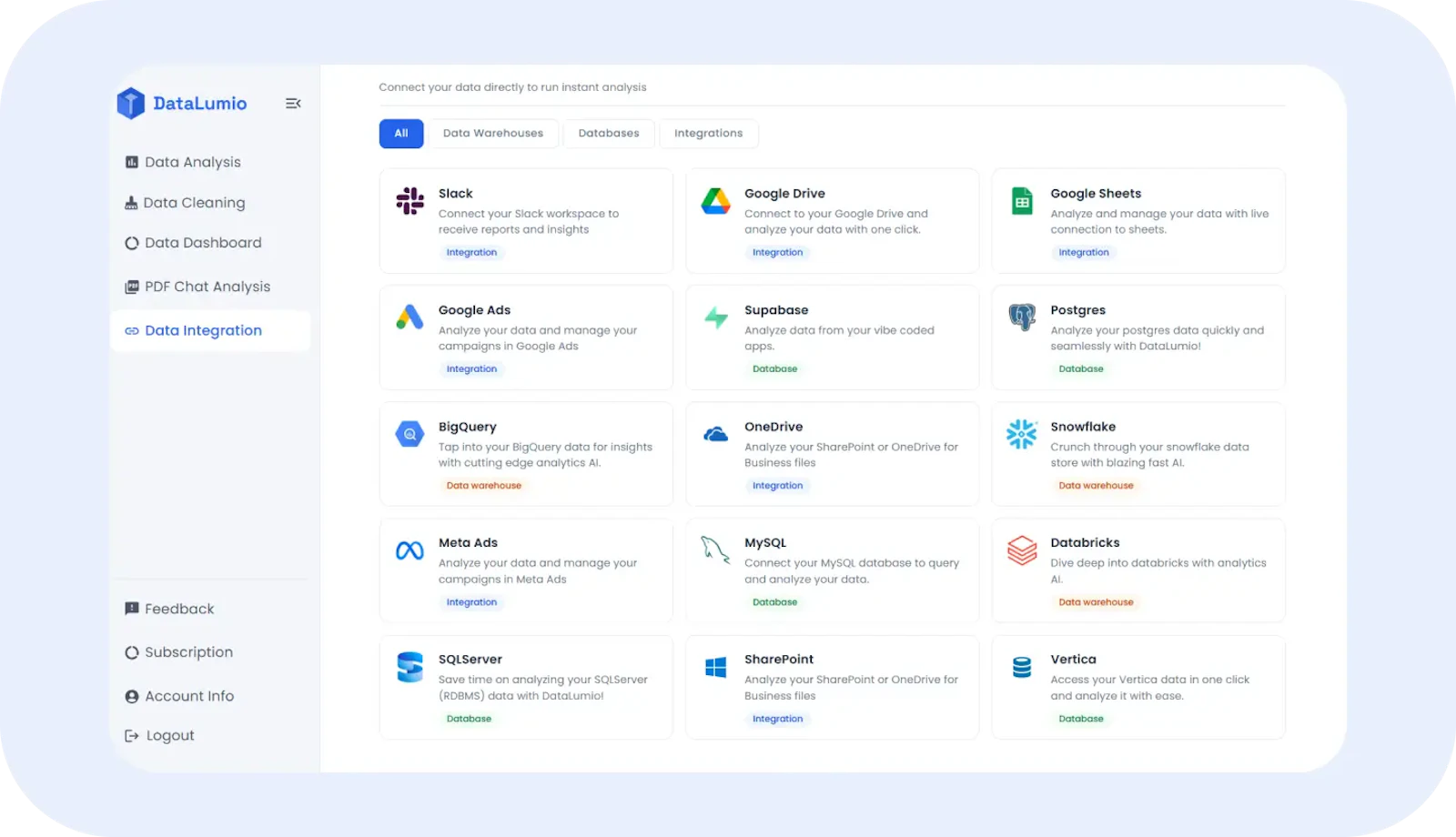Click the DataLumio brand name
Image resolution: width=1456 pixels, height=837 pixels.
click(200, 104)
